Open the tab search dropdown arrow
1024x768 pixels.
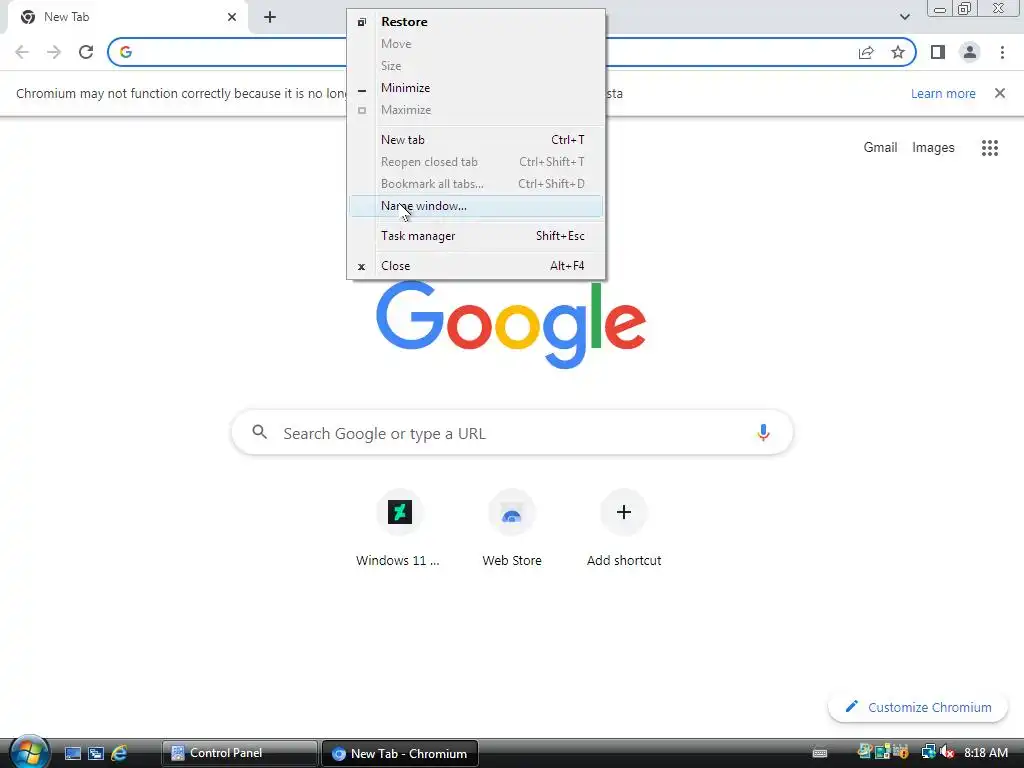[x=904, y=17]
